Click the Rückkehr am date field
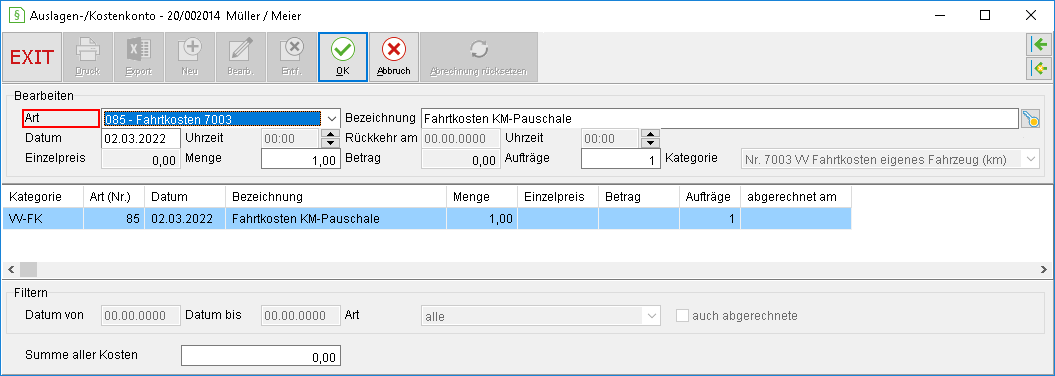The height and width of the screenshot is (376, 1055). (460, 139)
